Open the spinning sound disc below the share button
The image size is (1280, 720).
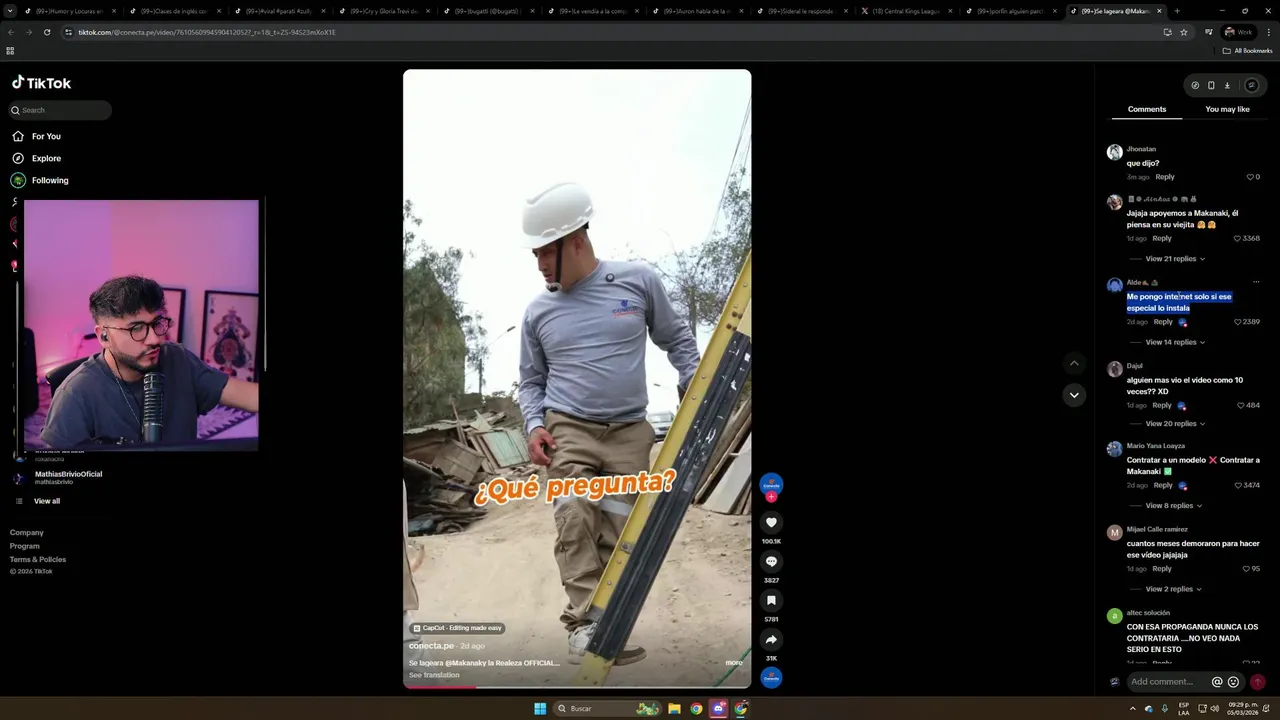click(x=771, y=677)
